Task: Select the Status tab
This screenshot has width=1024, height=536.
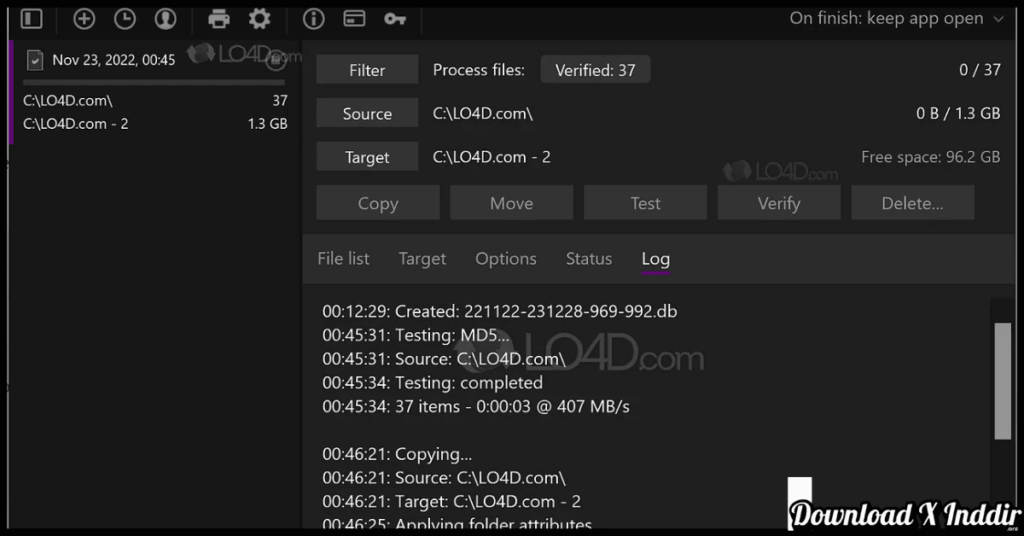Action: click(x=589, y=258)
